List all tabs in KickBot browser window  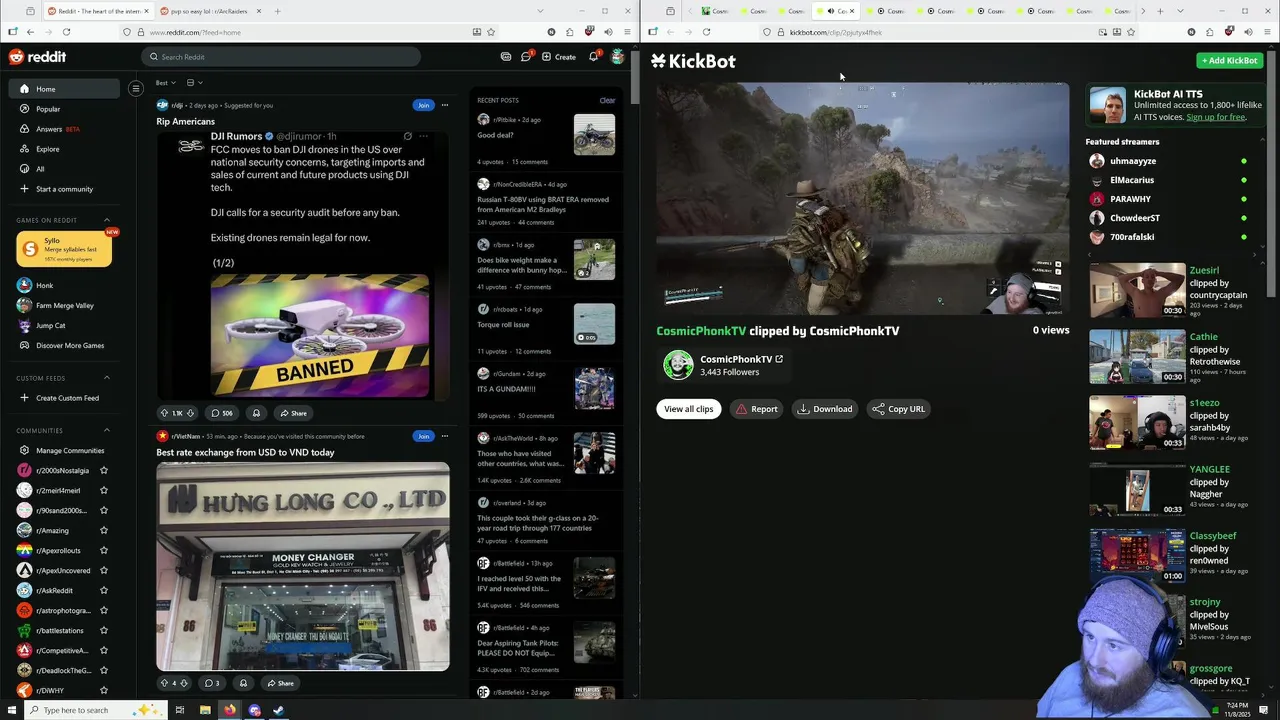coord(1180,11)
